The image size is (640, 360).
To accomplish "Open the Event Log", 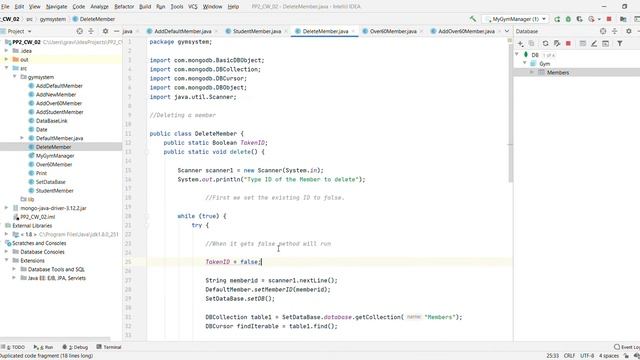I will (628, 347).
